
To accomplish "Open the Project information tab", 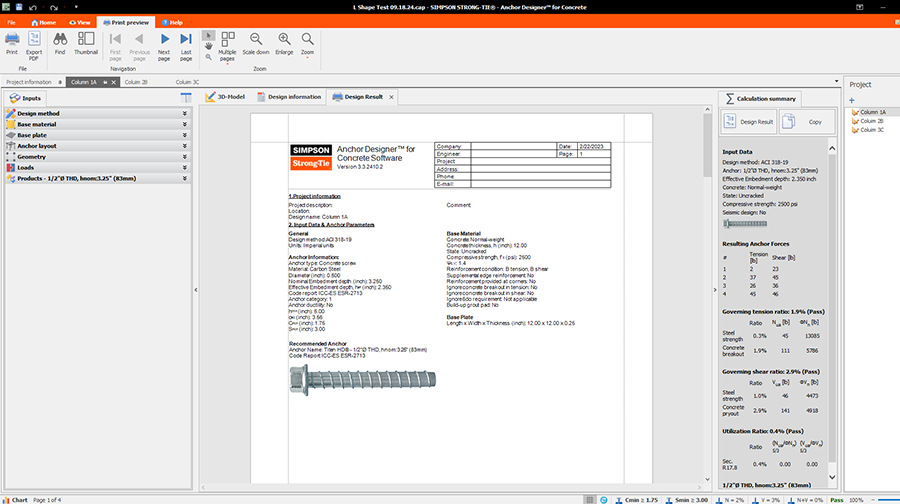I will [x=29, y=82].
